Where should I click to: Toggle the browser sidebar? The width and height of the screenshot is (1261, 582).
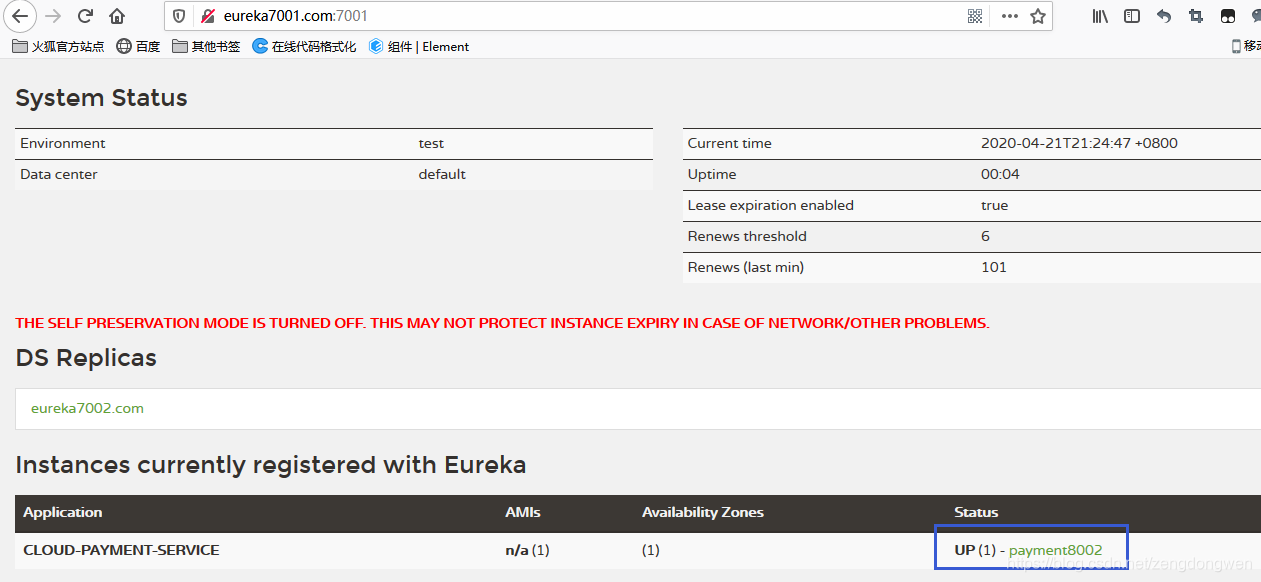click(x=1132, y=16)
